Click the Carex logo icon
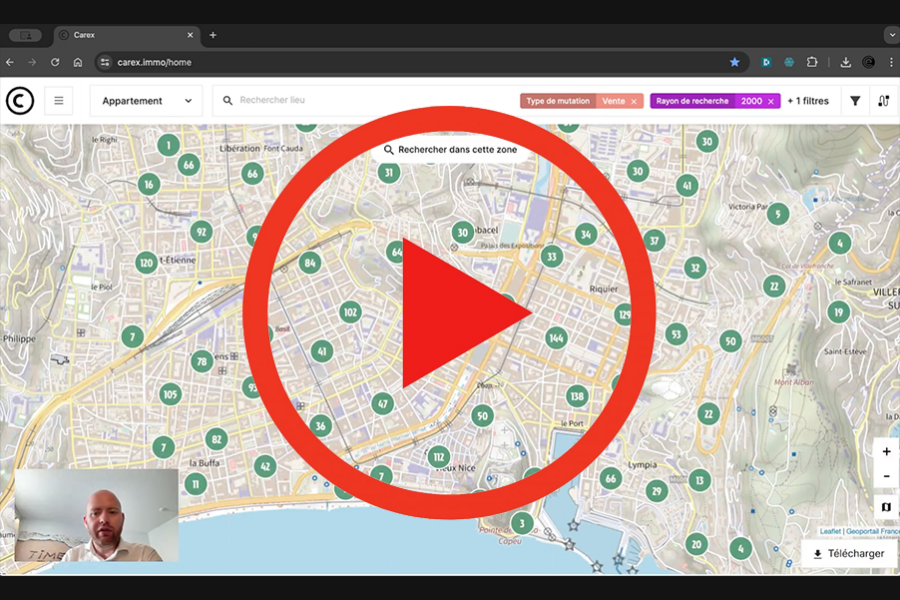Viewport: 900px width, 600px height. [20, 101]
